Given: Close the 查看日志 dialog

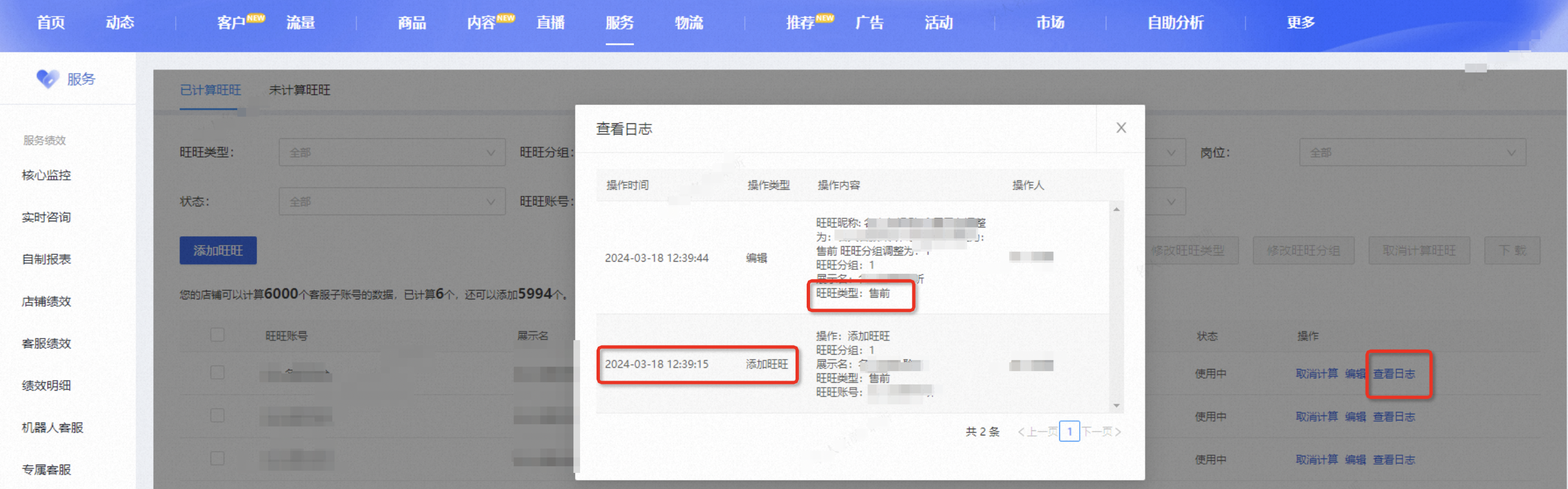Looking at the screenshot, I should coord(1121,128).
